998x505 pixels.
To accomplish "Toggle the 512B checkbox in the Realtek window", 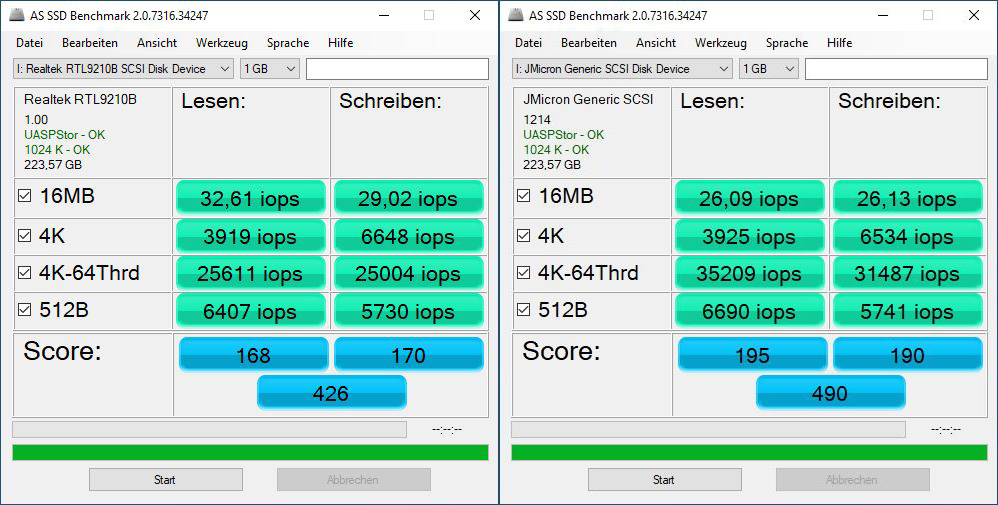I will click(24, 309).
